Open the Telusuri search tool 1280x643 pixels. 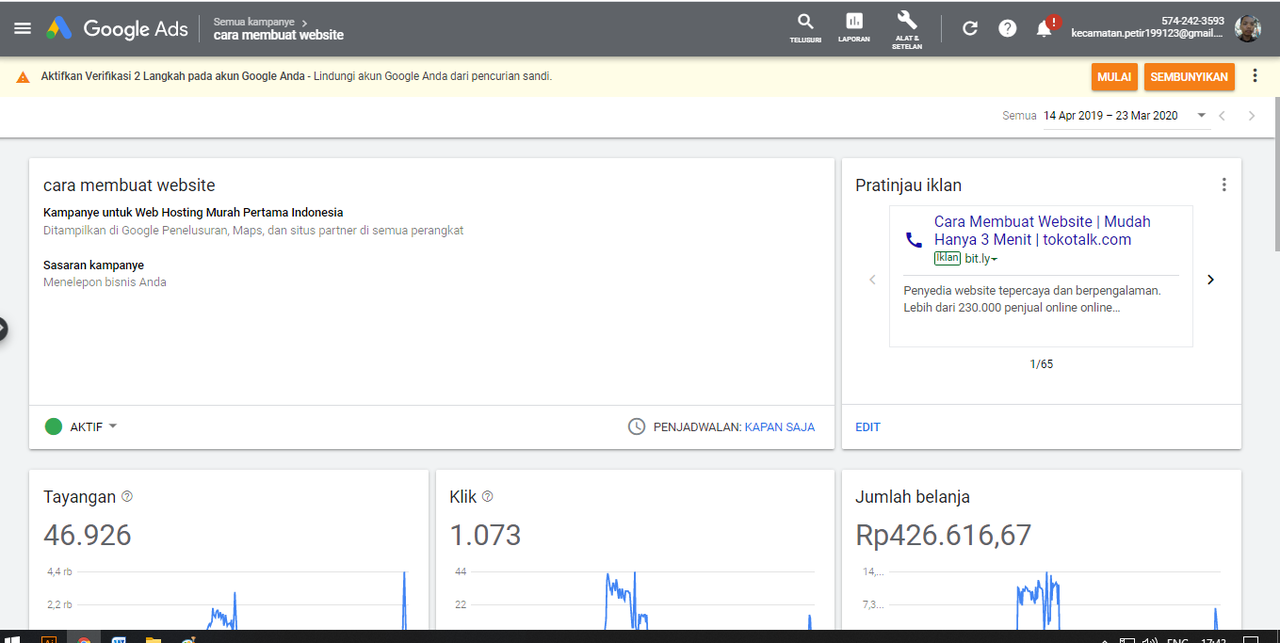[805, 28]
